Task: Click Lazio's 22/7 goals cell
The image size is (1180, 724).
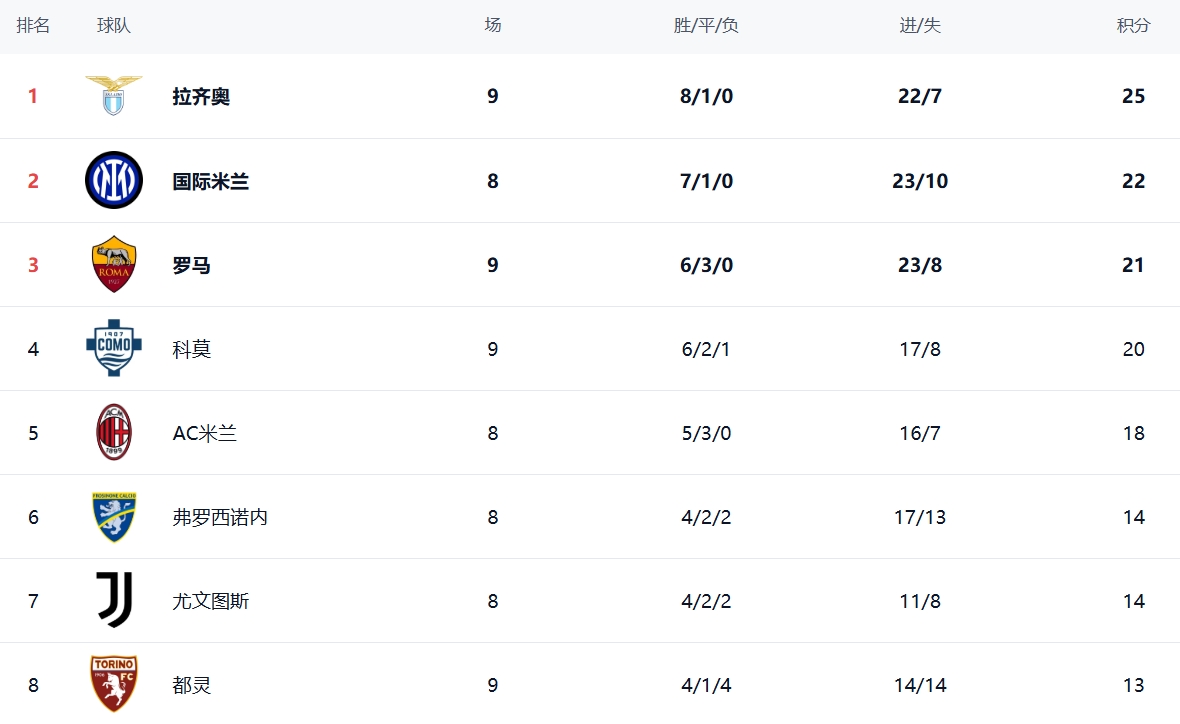Action: pos(920,96)
